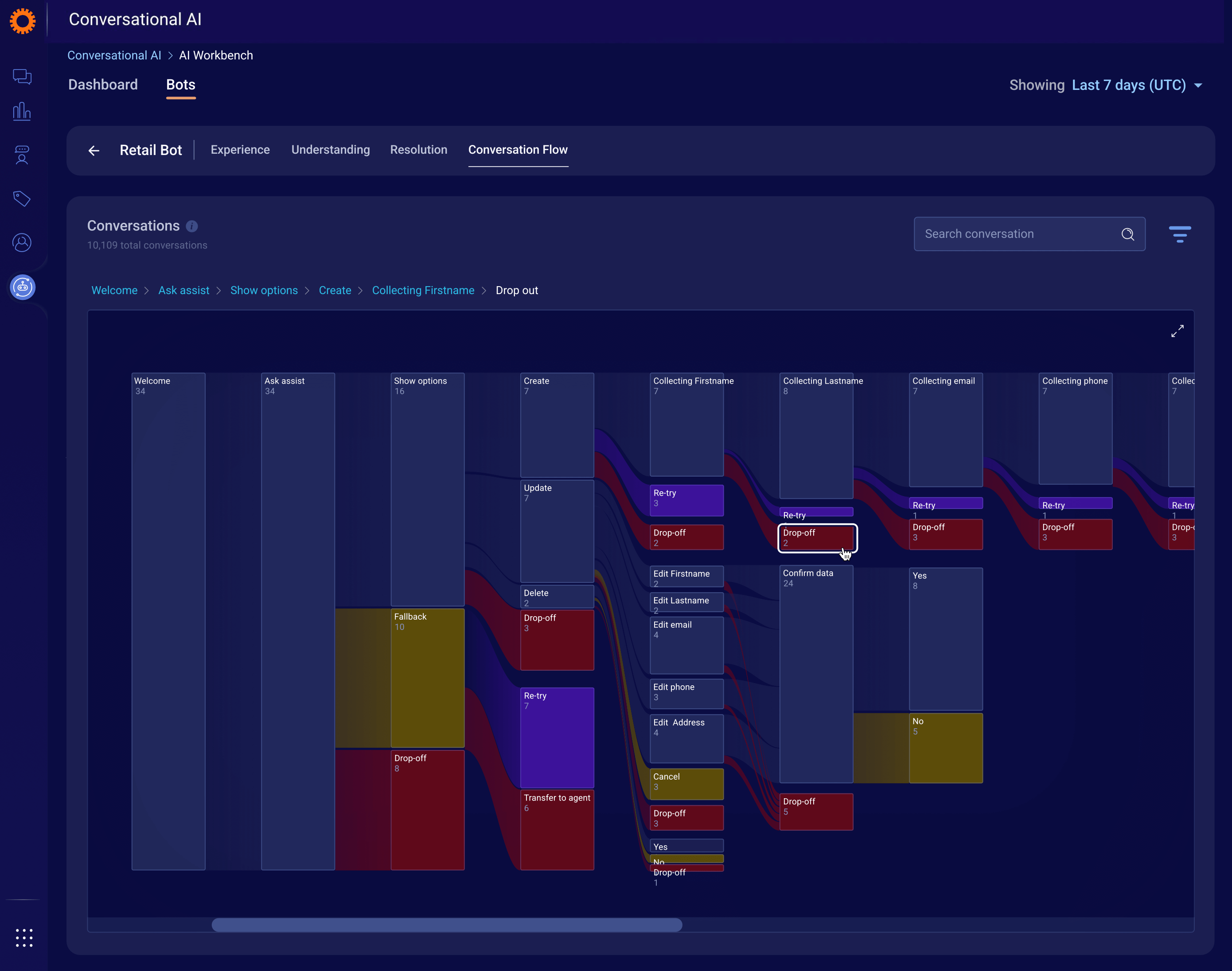Open the user profile sidebar icon
Screen dimensions: 1232x971
[x=22, y=243]
